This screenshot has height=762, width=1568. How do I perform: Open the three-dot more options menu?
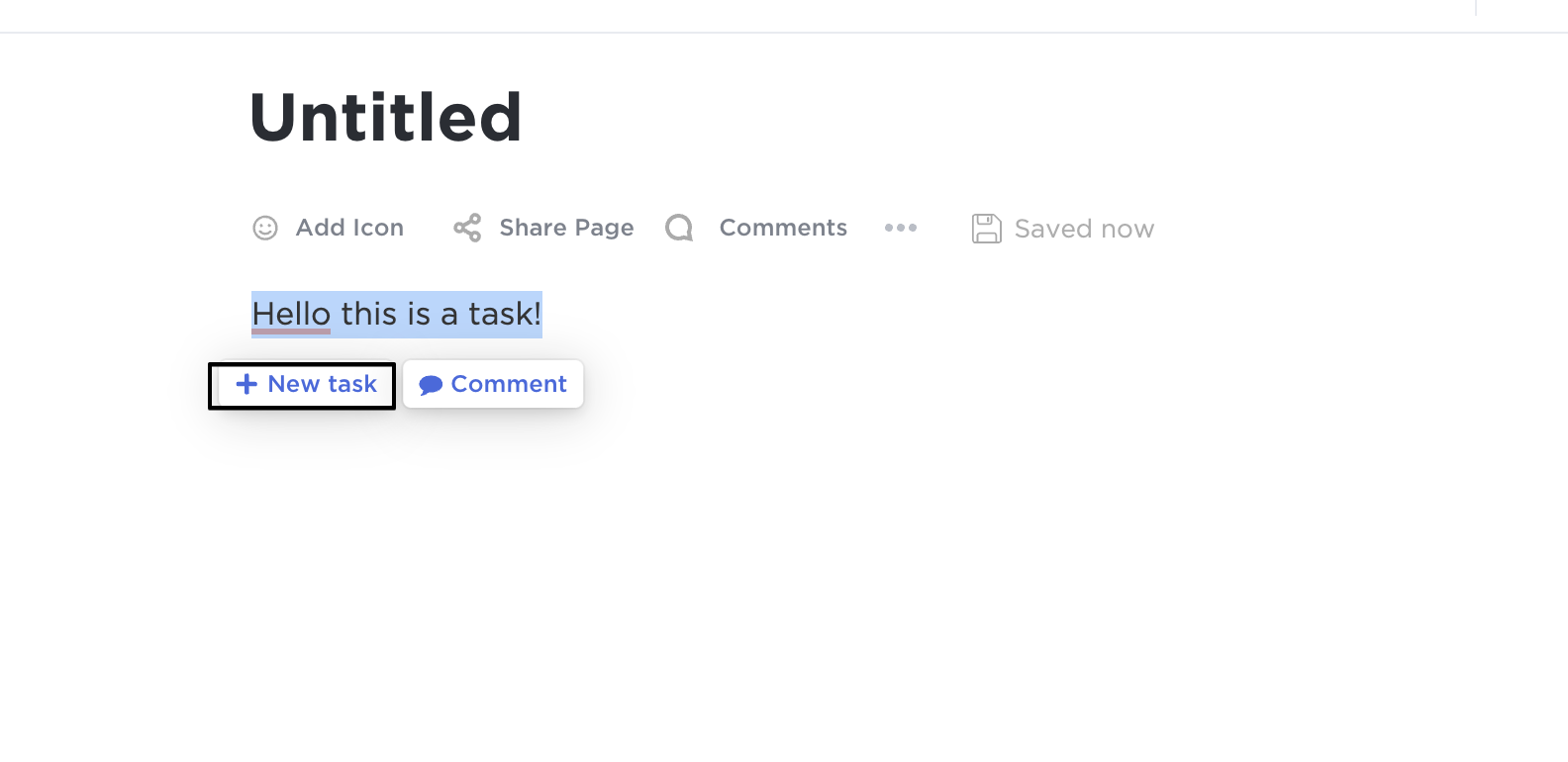[901, 228]
